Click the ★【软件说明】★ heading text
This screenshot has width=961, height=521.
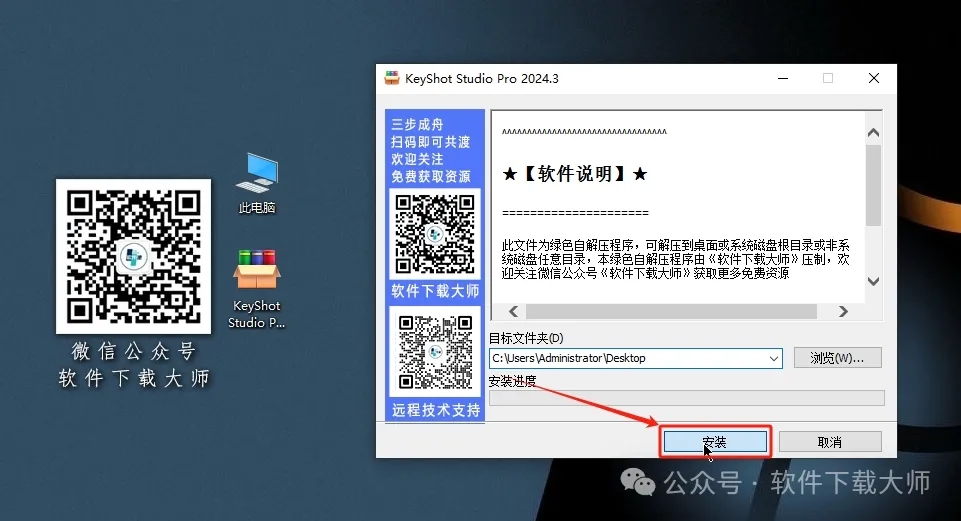tap(575, 174)
